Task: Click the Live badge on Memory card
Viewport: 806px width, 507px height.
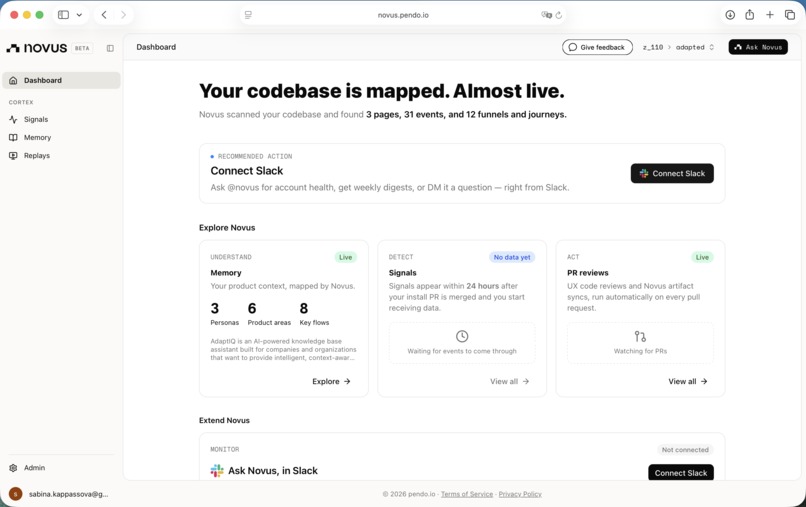Action: (345, 257)
